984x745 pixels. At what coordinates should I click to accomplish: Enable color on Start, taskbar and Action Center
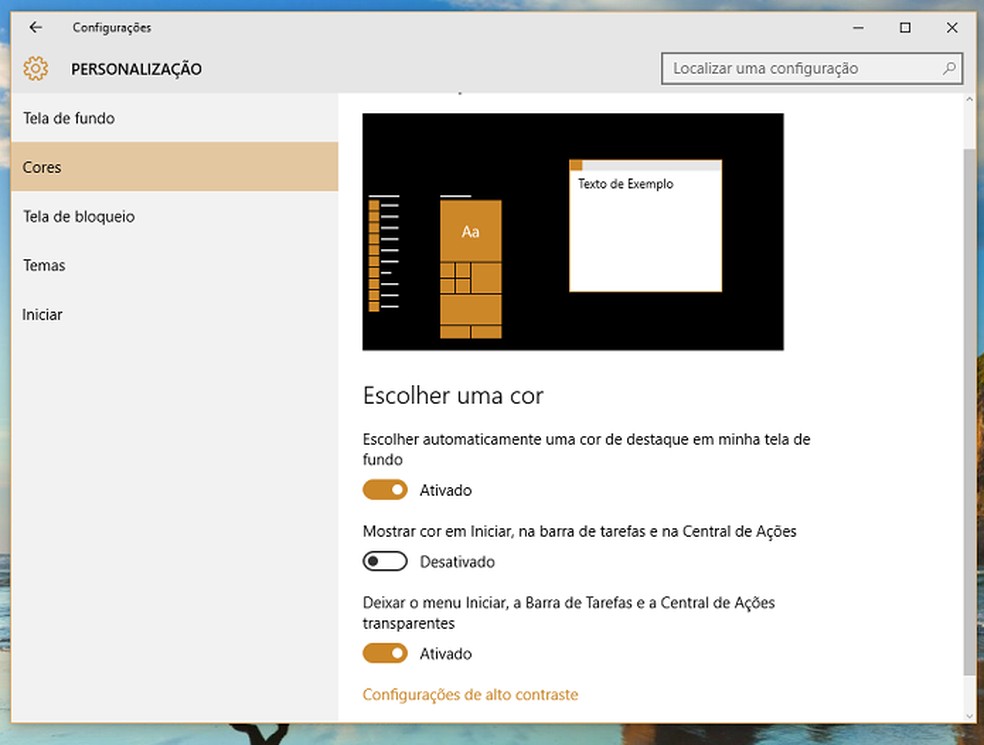pos(385,562)
